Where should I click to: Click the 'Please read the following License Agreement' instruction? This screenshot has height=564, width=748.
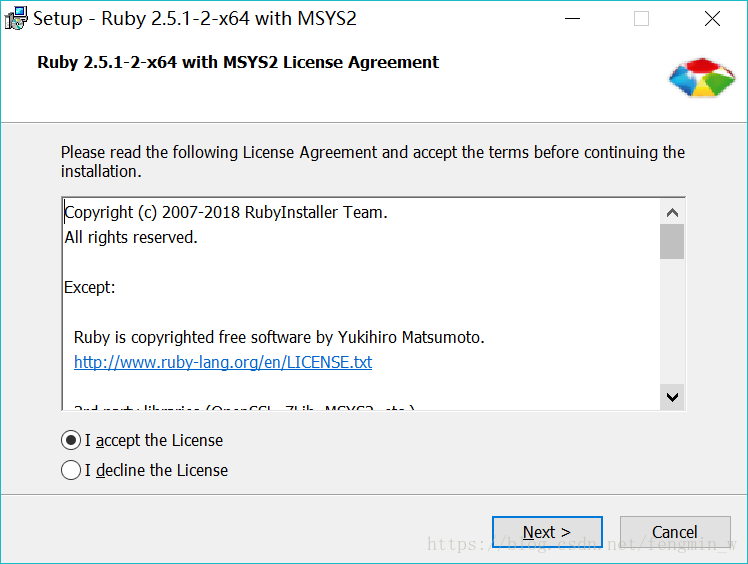[x=372, y=161]
